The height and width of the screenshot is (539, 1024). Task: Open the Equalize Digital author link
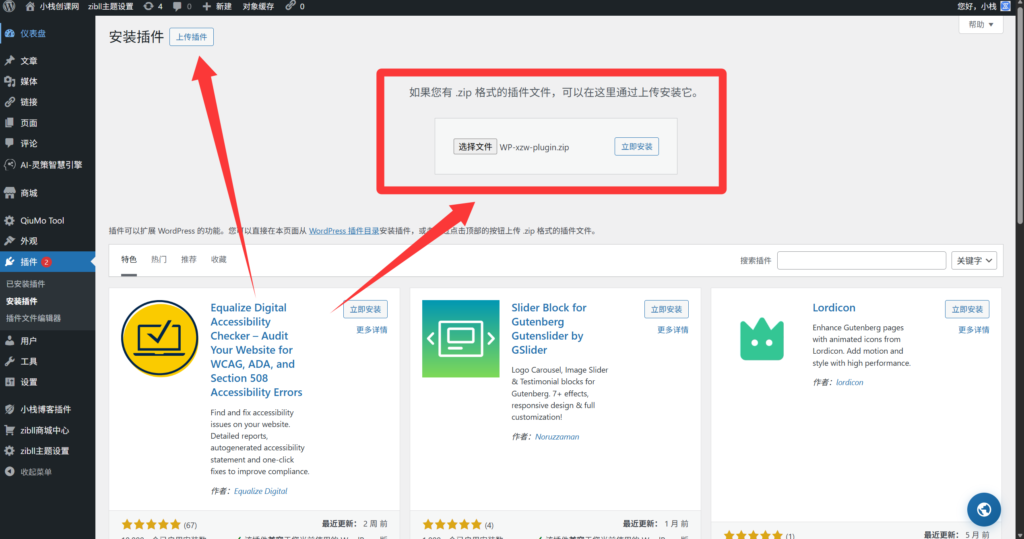click(x=261, y=491)
